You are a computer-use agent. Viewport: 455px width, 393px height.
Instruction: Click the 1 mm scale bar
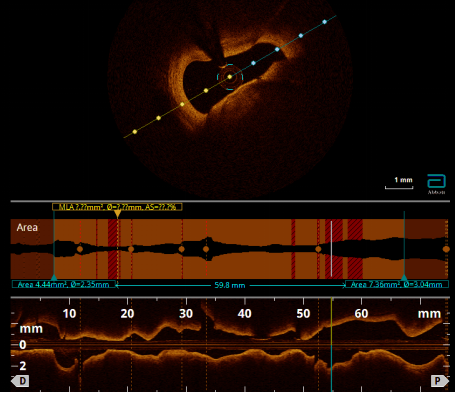point(399,188)
